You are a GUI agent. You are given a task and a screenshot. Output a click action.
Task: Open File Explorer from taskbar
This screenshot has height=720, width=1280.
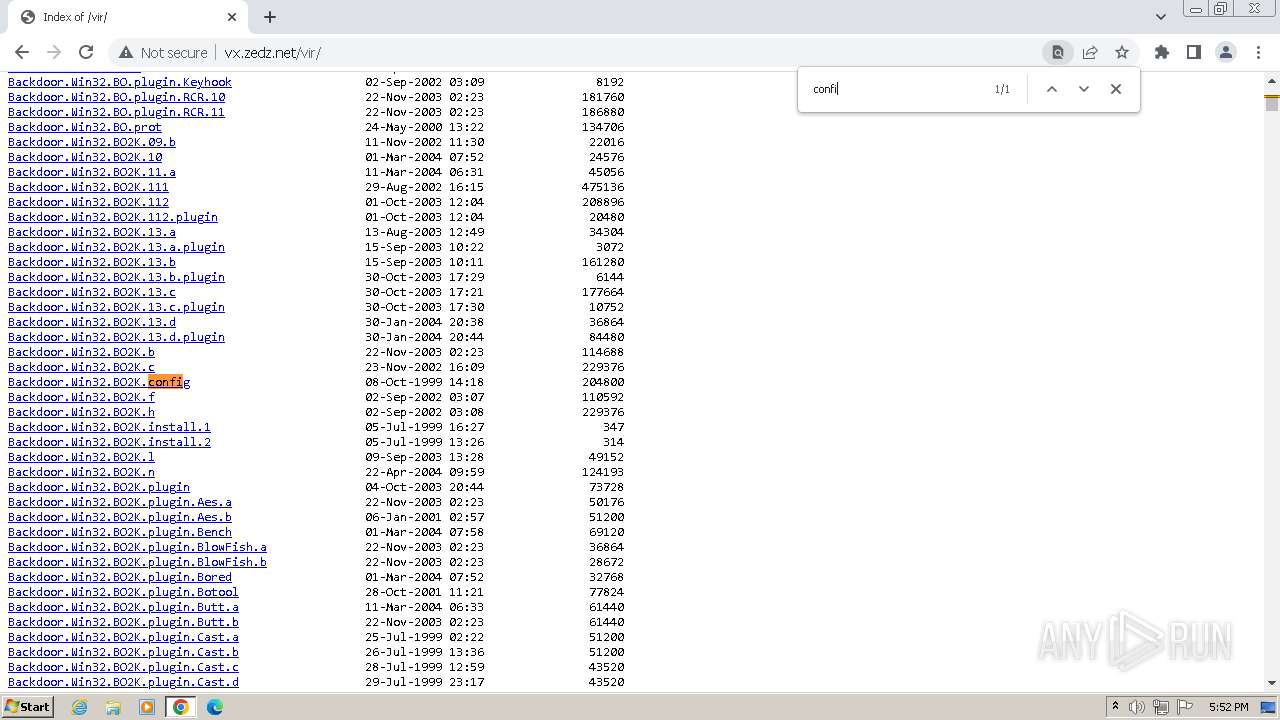pos(113,707)
